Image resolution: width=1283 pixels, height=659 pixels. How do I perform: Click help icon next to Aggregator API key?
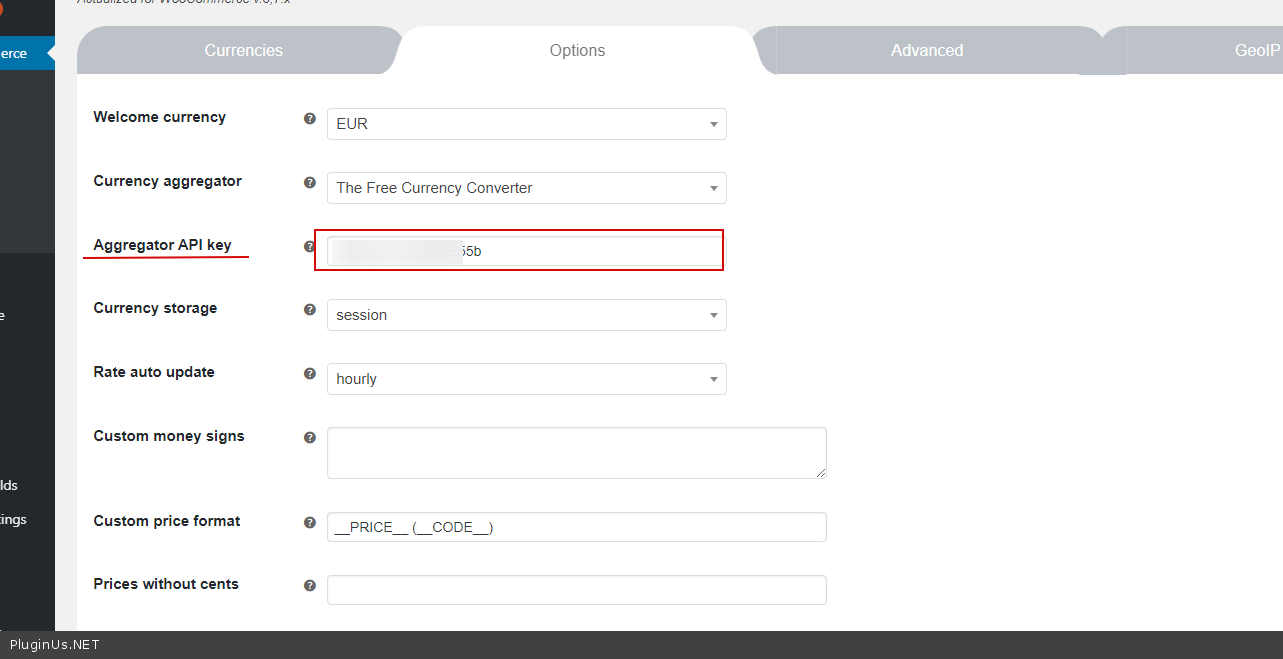[310, 246]
